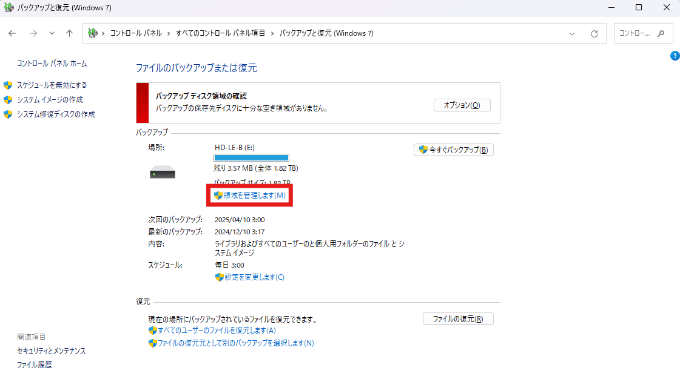680x379 pixels.
Task: Click the control panel search box
Action: (644, 33)
